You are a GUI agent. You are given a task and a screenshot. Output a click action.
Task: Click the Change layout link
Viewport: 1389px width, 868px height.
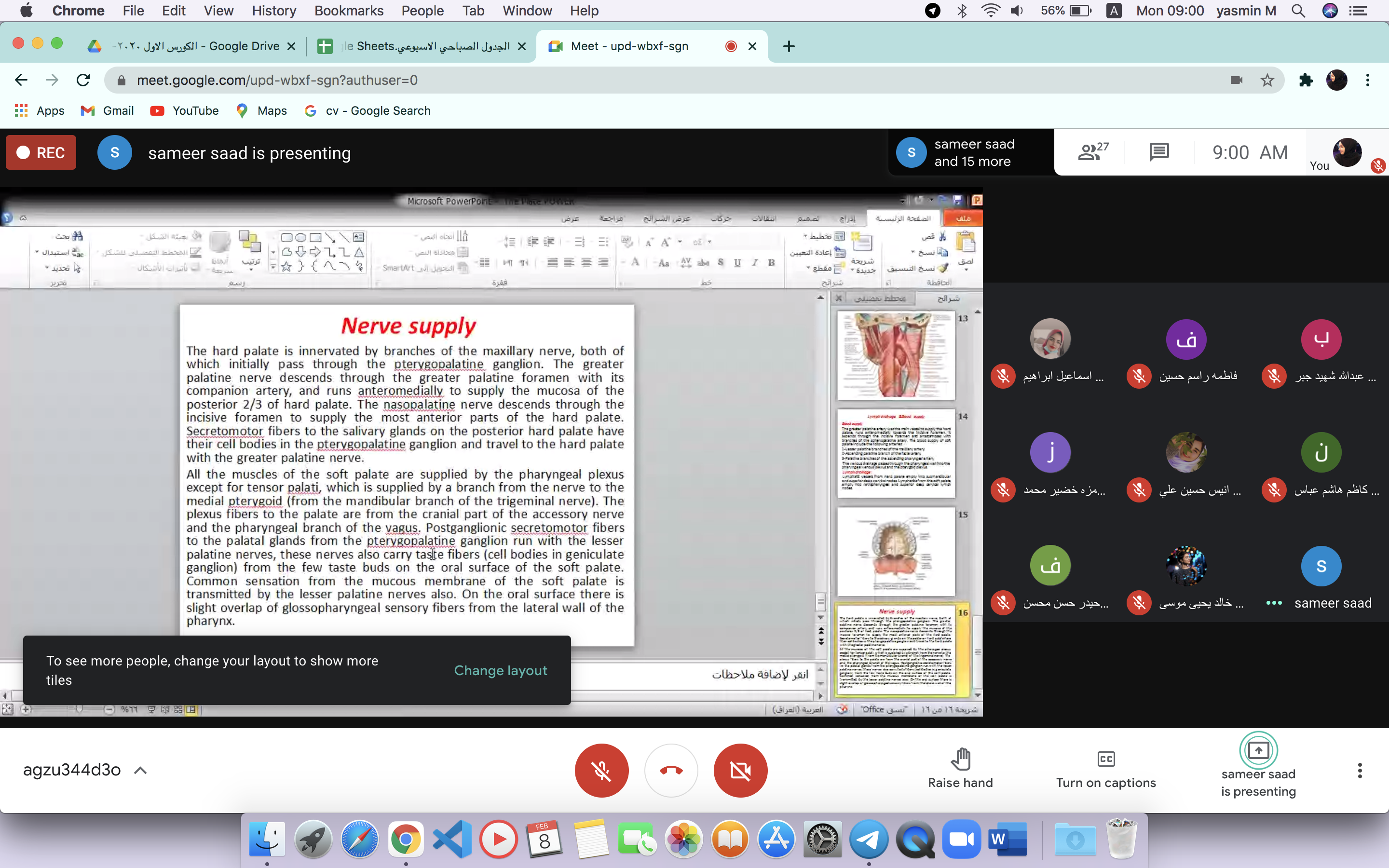500,670
